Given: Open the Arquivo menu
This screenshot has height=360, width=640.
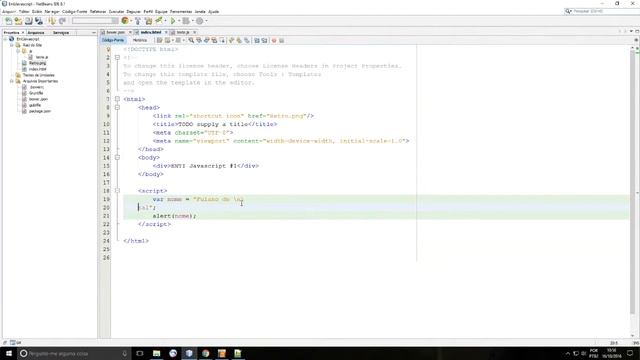Looking at the screenshot, I should pyautogui.click(x=9, y=11).
